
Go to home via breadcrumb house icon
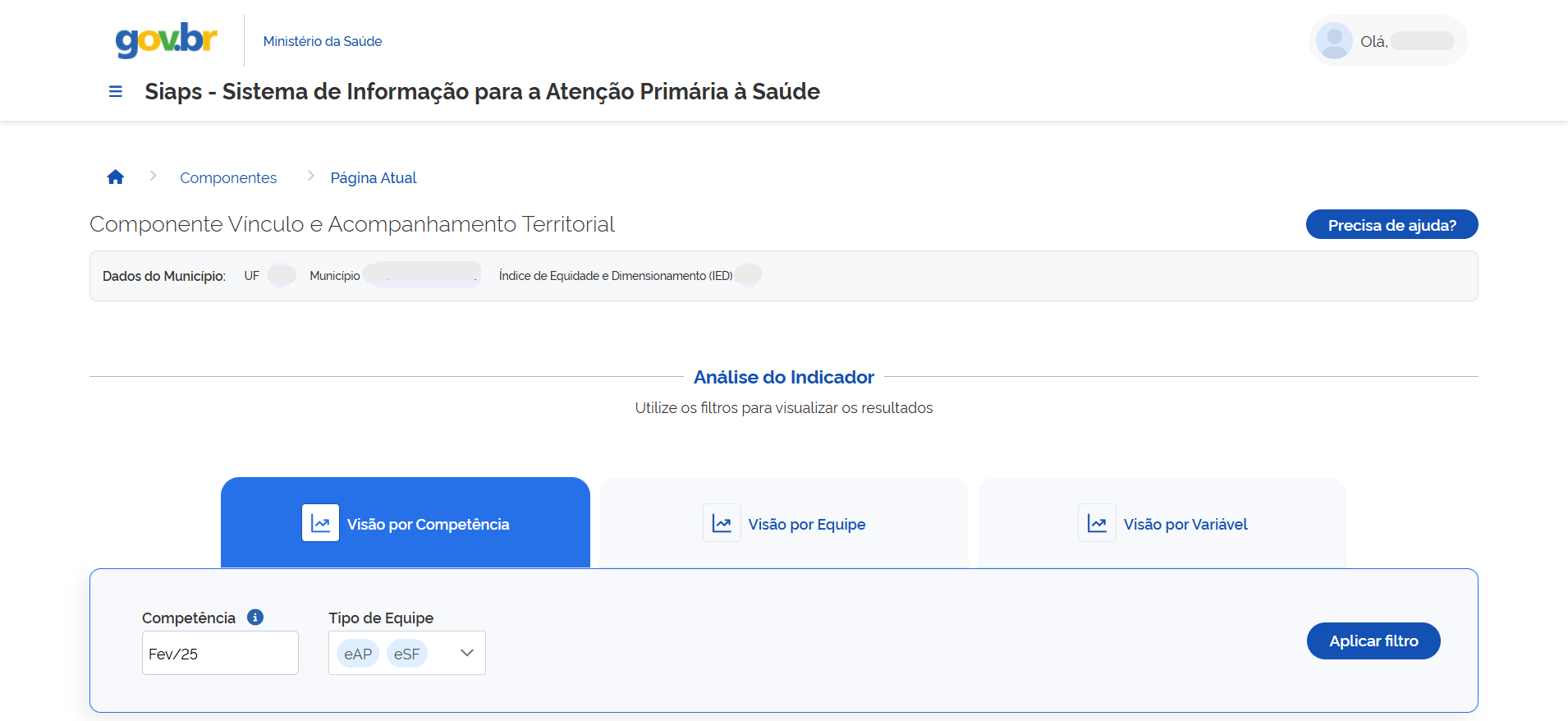(116, 177)
